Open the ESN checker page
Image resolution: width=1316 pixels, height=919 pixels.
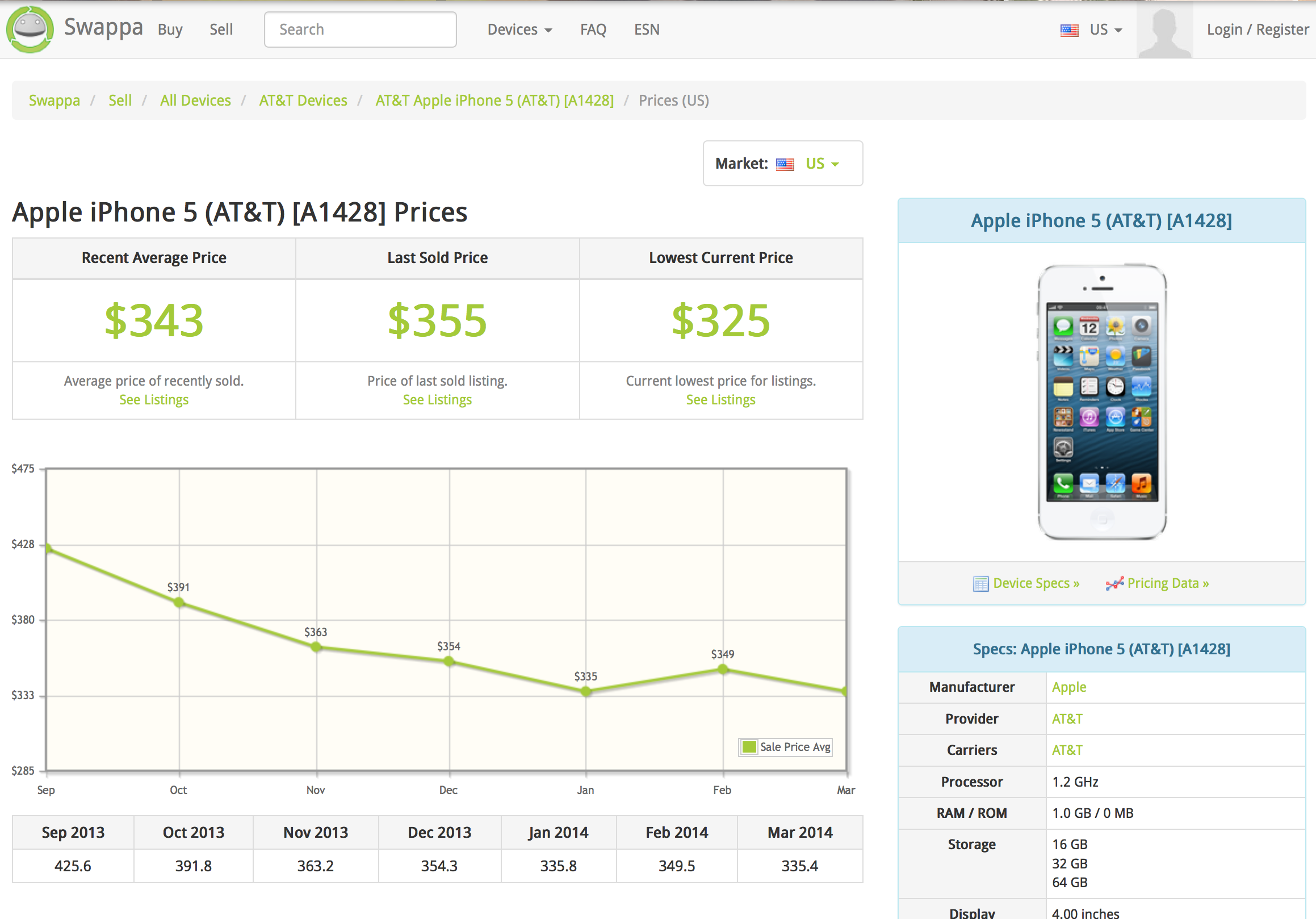tap(647, 30)
